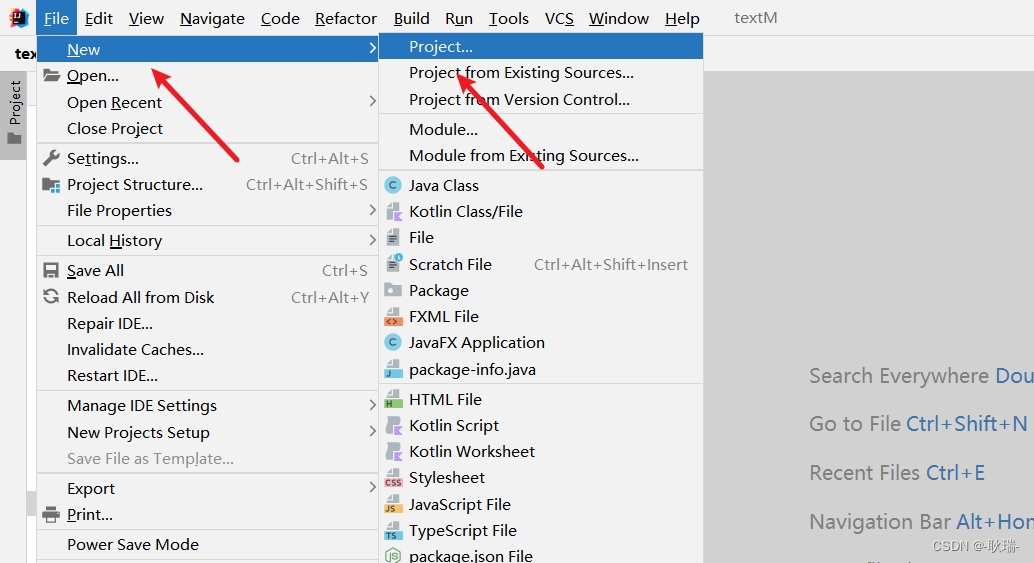Open the File menu
1034x563 pixels.
click(56, 18)
